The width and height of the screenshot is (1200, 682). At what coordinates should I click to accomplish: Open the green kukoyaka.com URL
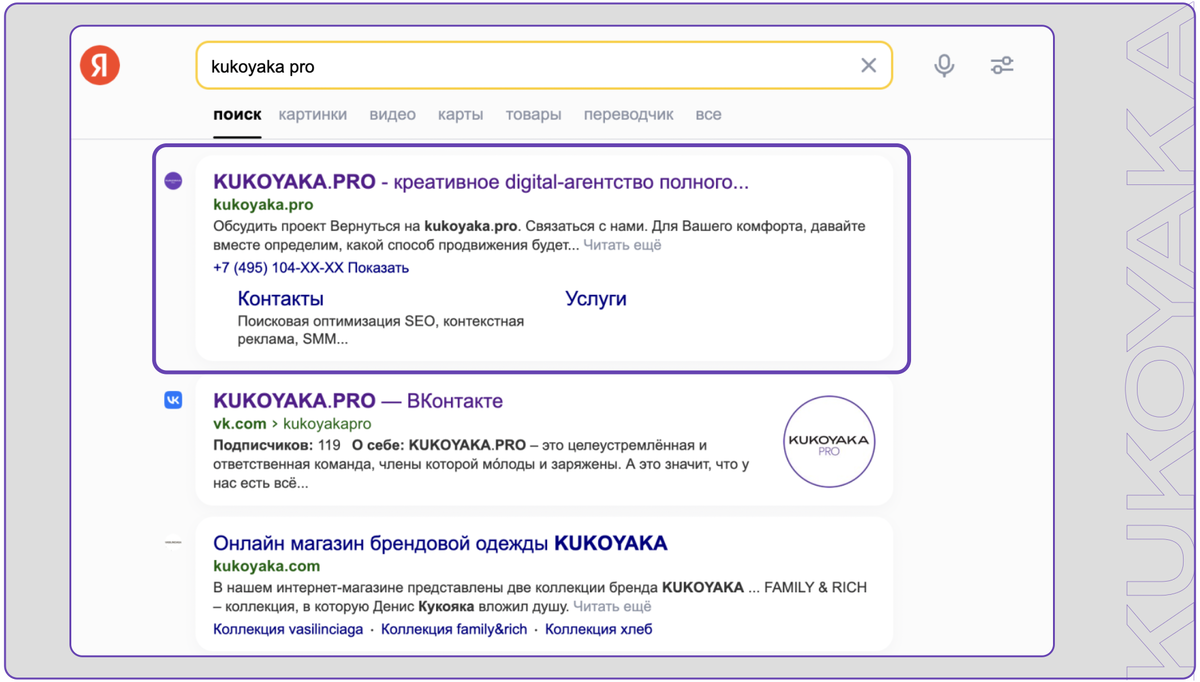click(x=267, y=566)
